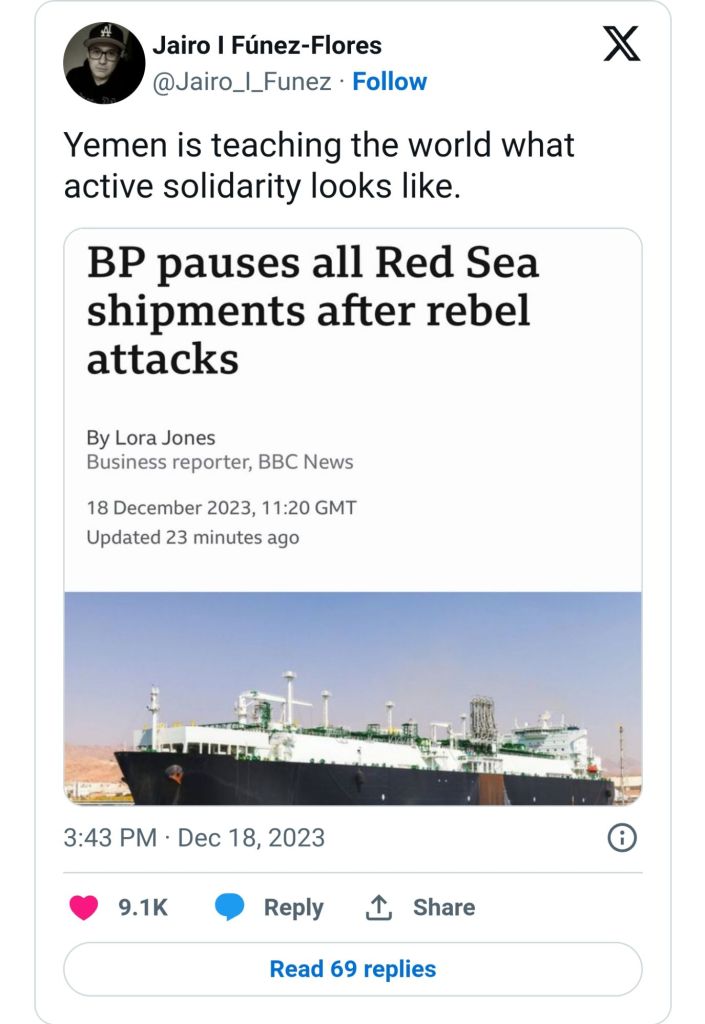705x1024 pixels.
Task: Click the share upload arrow icon
Action: coord(378,907)
